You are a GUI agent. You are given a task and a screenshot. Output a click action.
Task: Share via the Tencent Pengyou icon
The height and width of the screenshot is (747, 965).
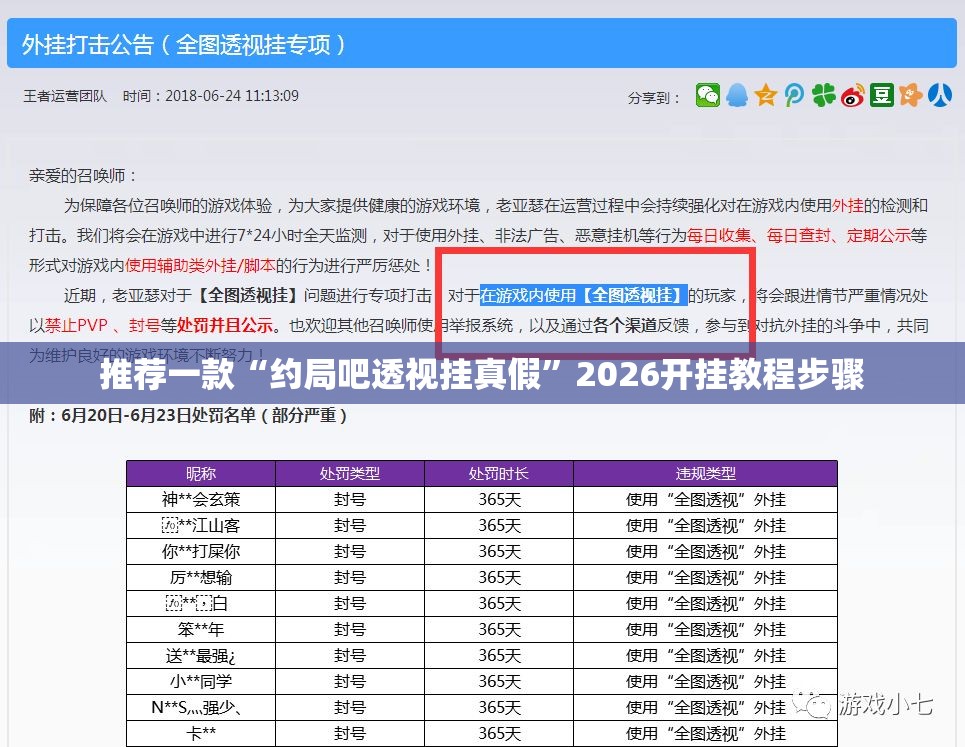tap(795, 95)
